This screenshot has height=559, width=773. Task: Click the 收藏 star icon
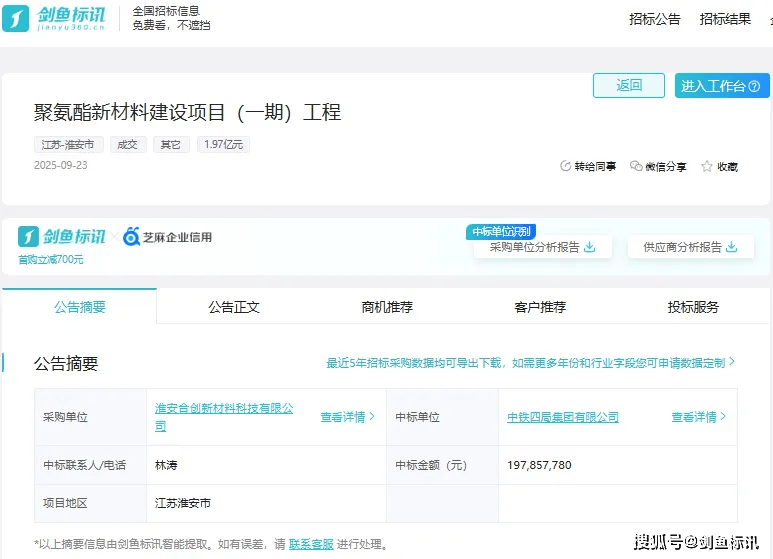pyautogui.click(x=707, y=167)
